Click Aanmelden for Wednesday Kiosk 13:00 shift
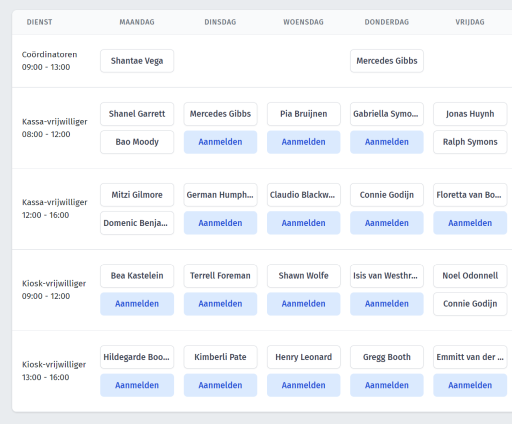The height and width of the screenshot is (424, 512). [x=303, y=385]
